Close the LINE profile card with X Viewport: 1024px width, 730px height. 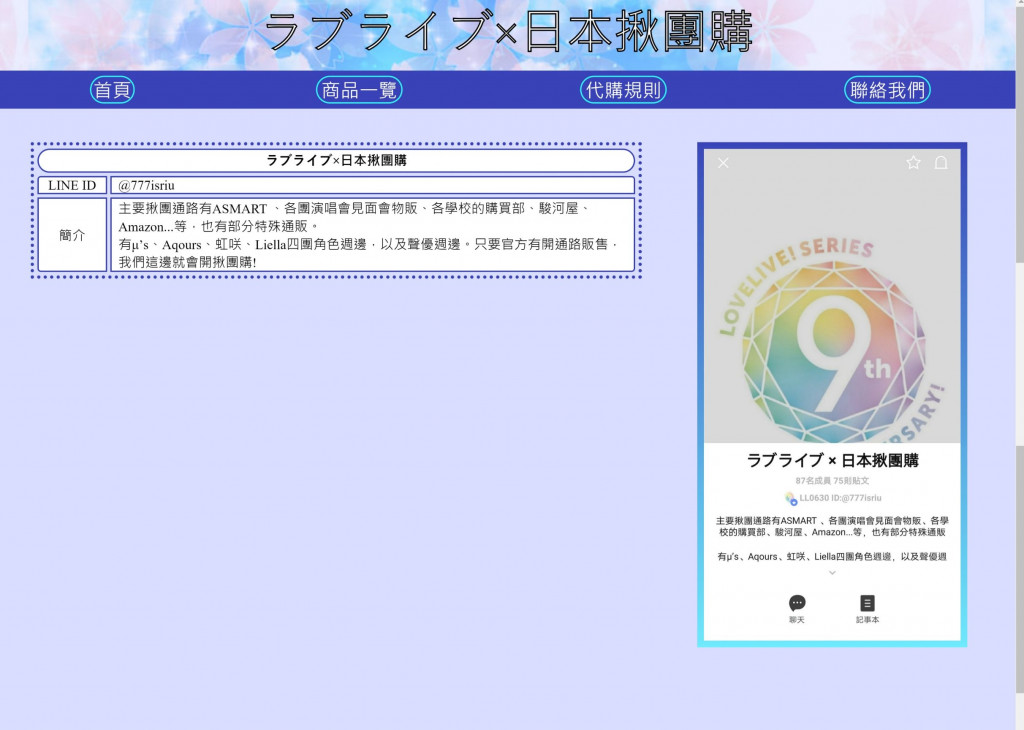click(x=723, y=163)
